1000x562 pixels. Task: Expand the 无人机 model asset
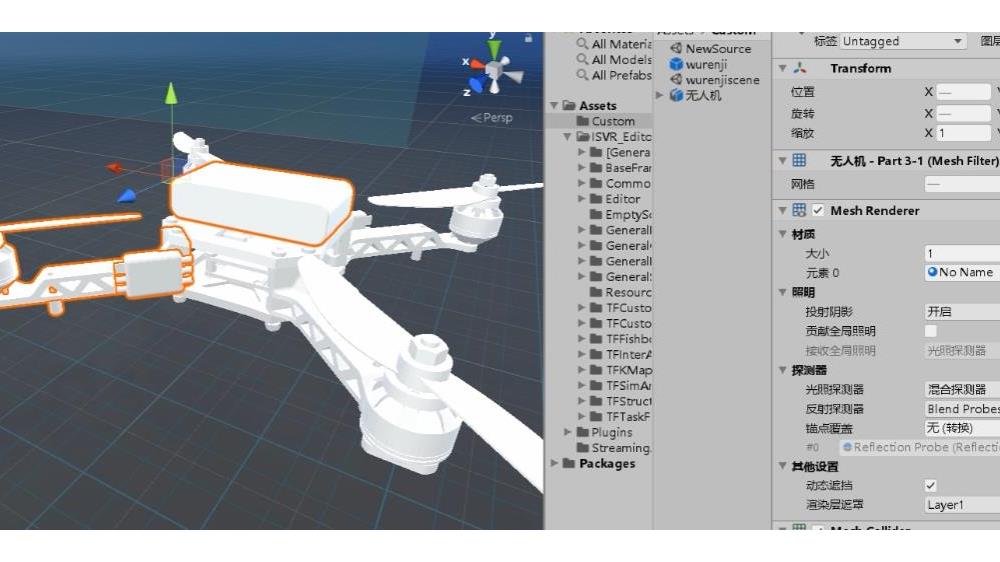tap(660, 95)
